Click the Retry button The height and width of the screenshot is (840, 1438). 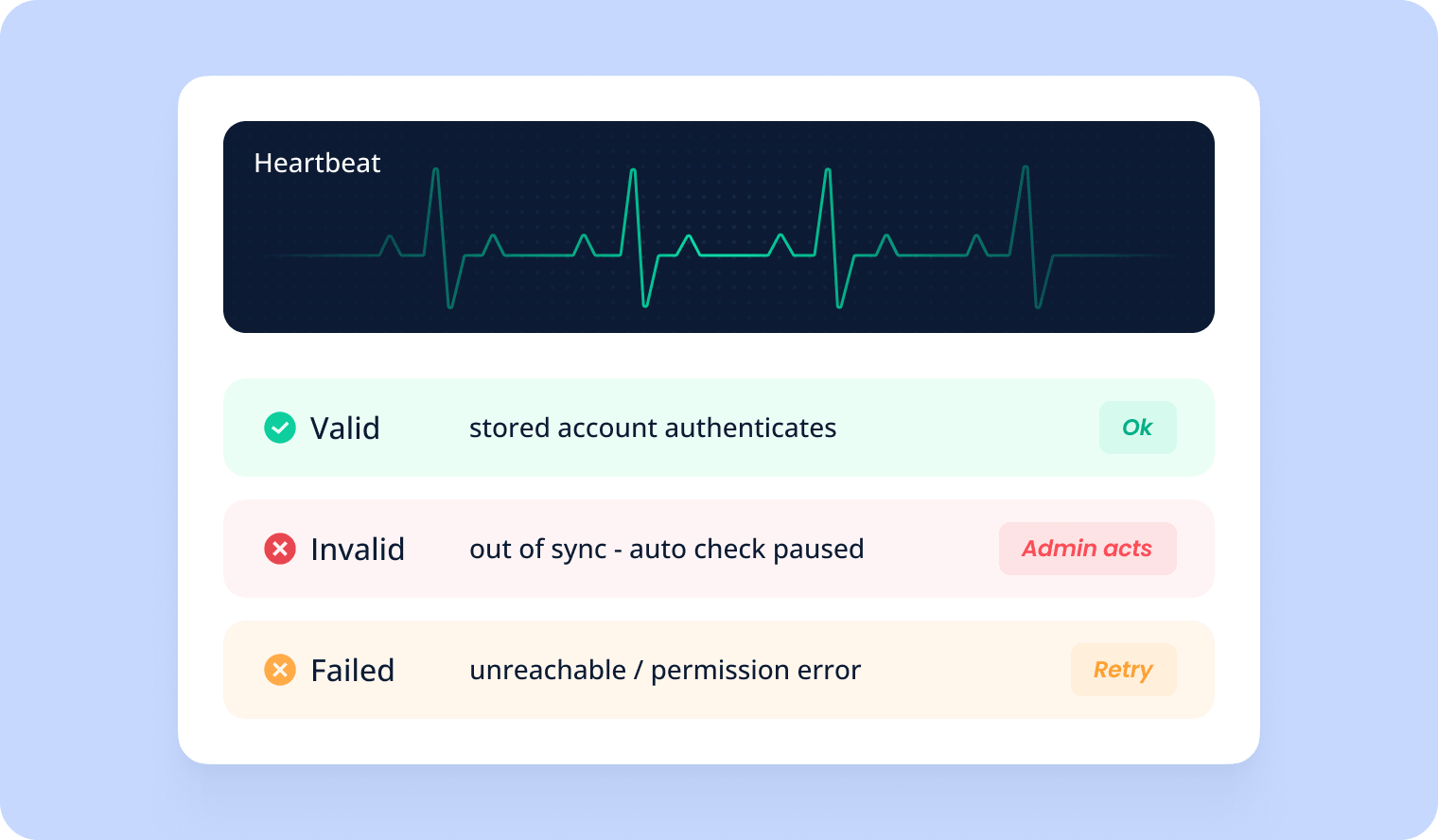coord(1123,670)
